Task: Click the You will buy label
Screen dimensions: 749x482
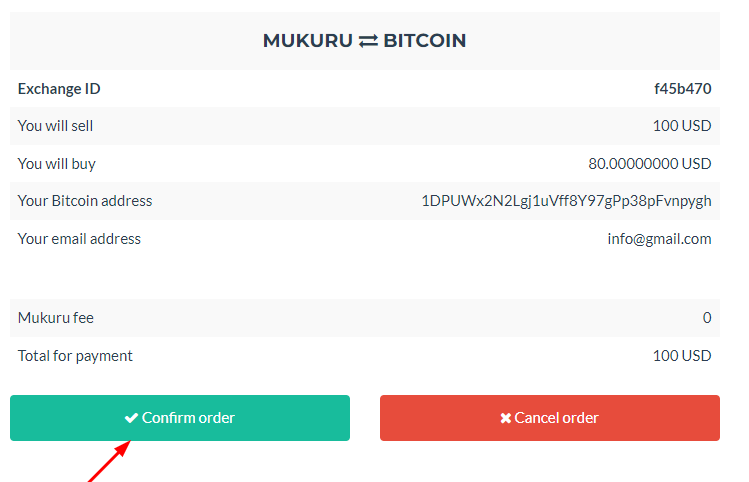Action: tap(57, 163)
